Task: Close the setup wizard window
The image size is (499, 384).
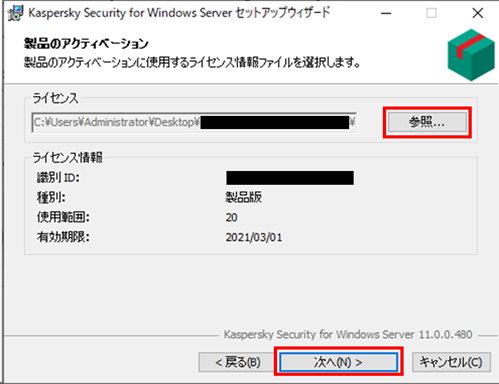Action: pyautogui.click(x=478, y=13)
